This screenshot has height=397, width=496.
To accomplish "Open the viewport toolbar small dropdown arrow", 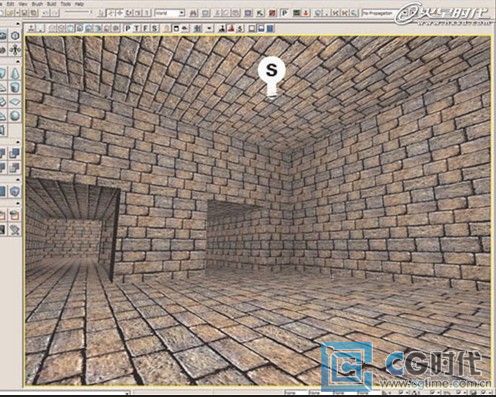I will (209, 28).
